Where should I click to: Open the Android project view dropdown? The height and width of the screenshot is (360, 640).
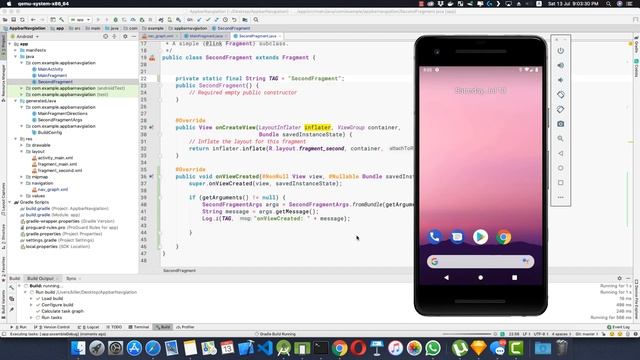(x=26, y=36)
